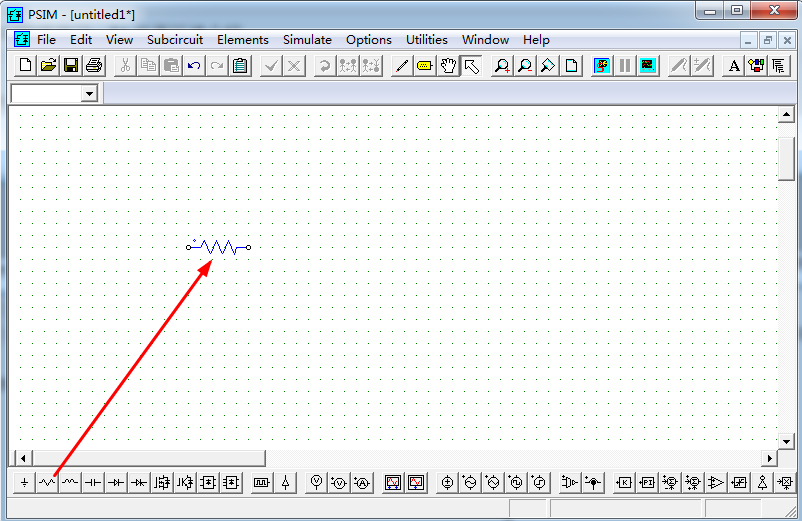The image size is (802, 521).
Task: Open the Utilities menu
Action: 427,40
